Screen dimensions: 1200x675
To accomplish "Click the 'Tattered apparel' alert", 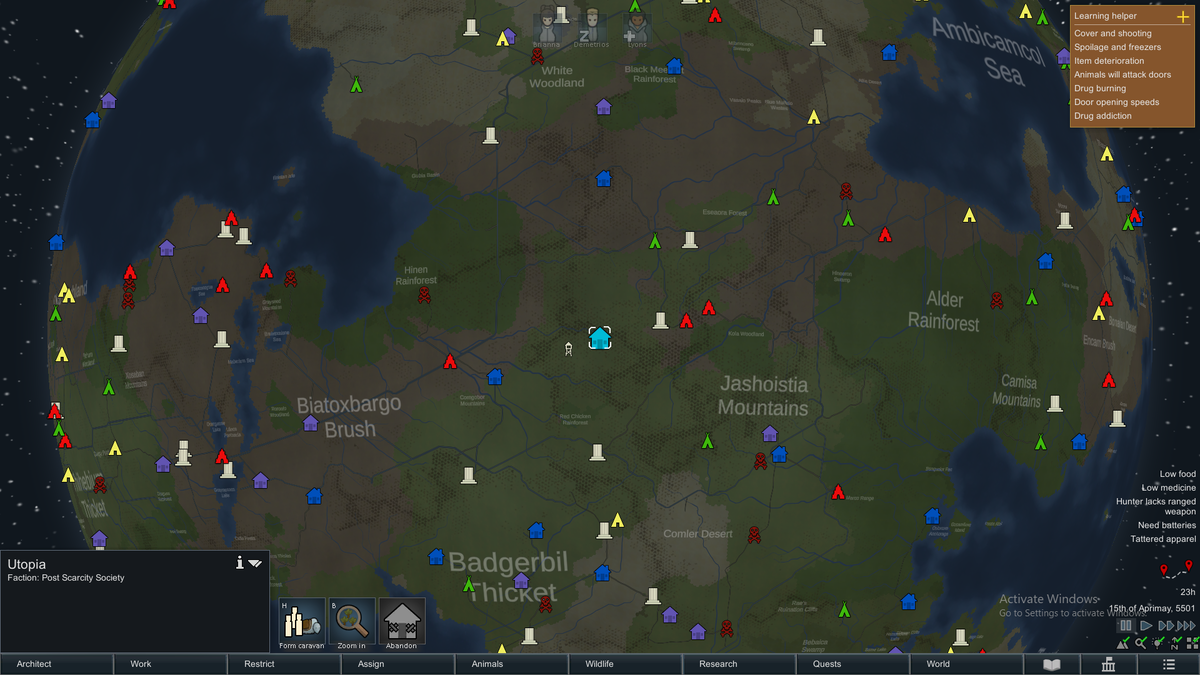I will tap(1162, 539).
